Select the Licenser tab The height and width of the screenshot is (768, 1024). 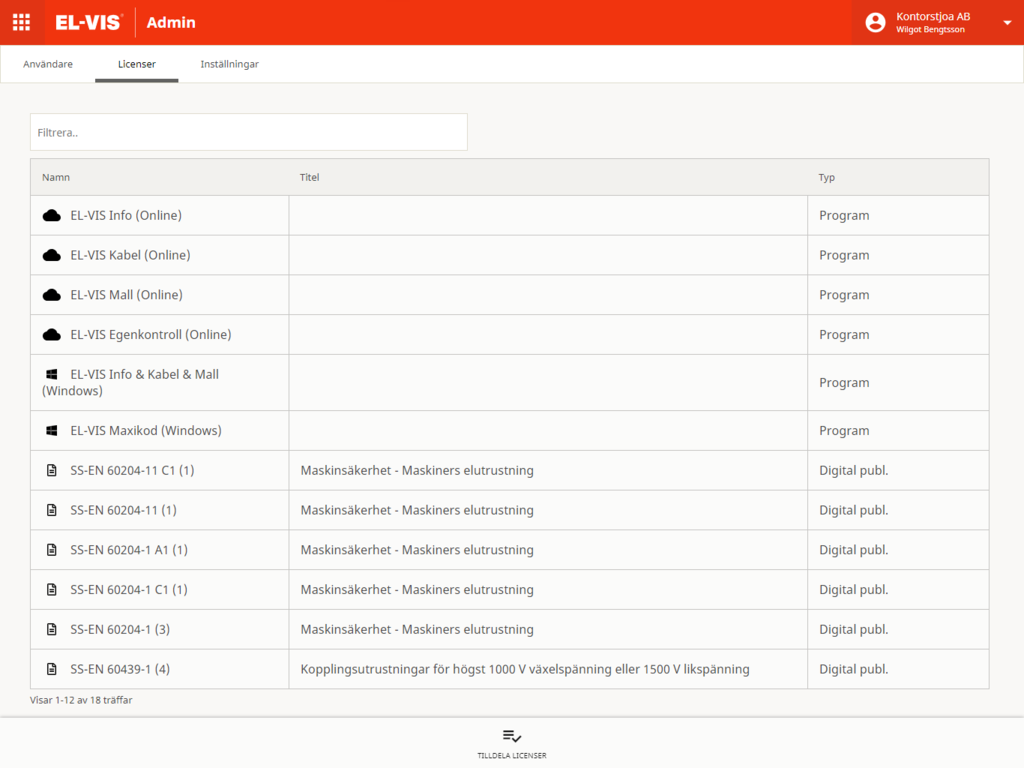(136, 64)
